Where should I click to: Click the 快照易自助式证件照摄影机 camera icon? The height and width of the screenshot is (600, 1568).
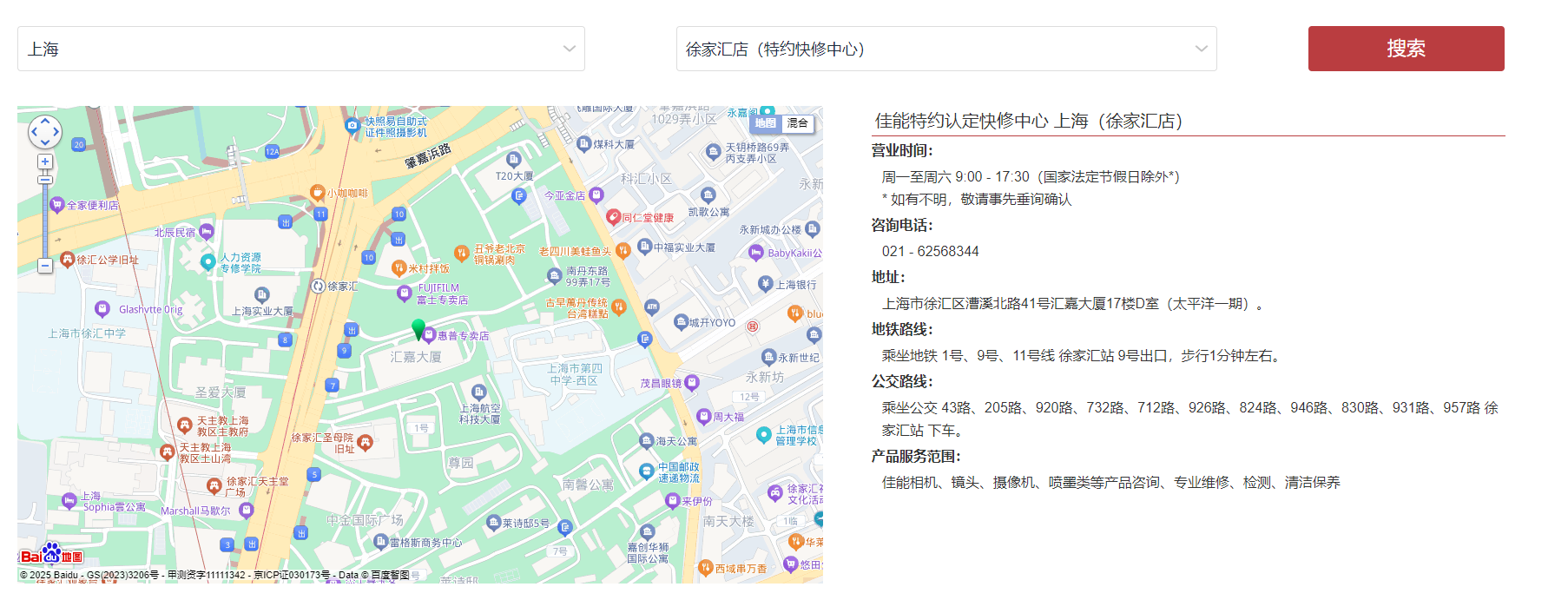pos(352,126)
